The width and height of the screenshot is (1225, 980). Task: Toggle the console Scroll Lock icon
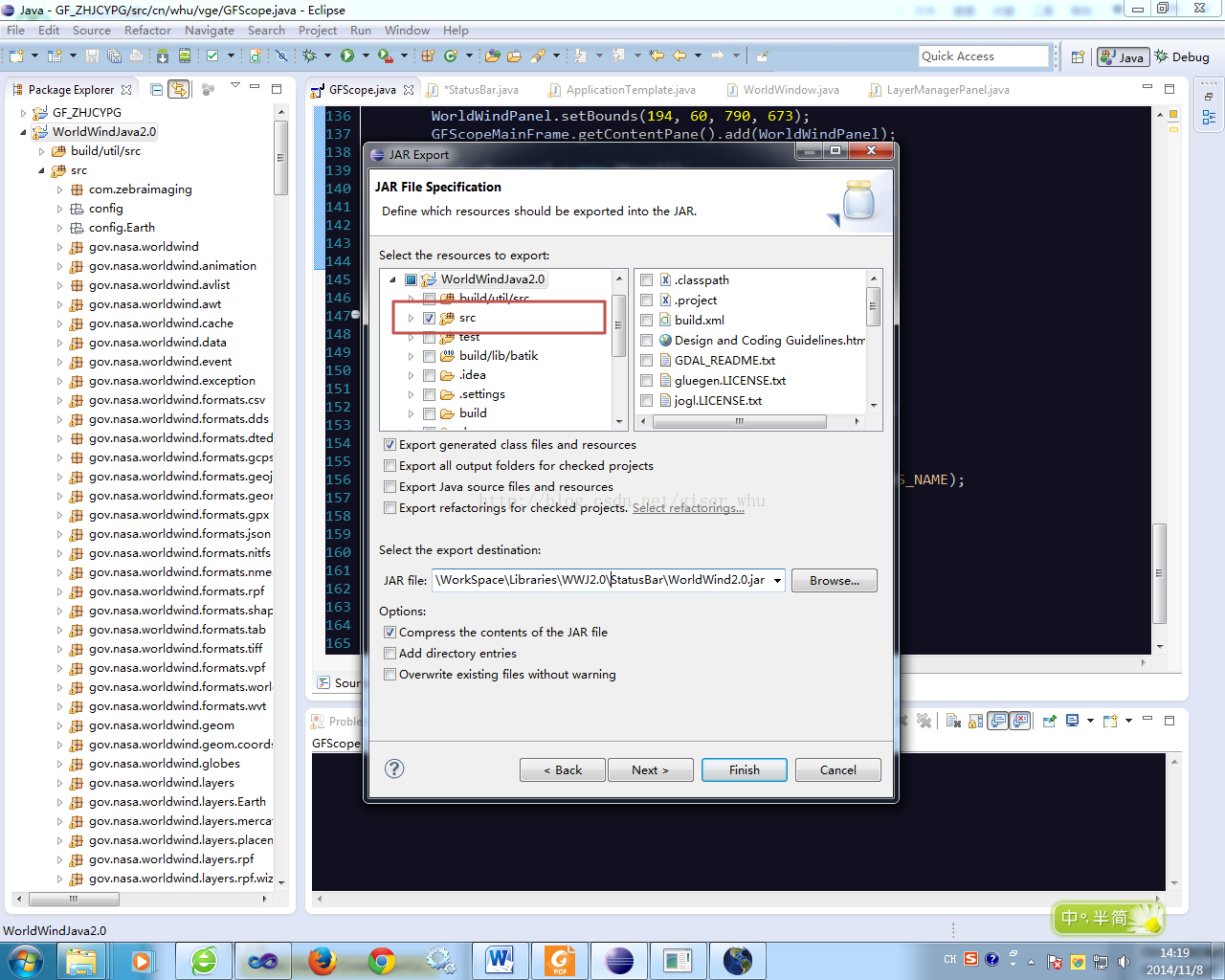975,721
